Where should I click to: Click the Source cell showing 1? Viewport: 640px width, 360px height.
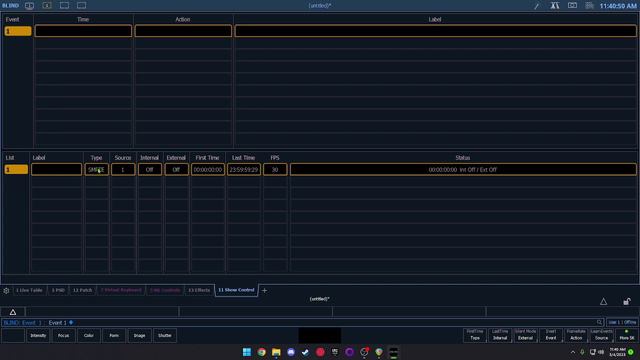123,169
